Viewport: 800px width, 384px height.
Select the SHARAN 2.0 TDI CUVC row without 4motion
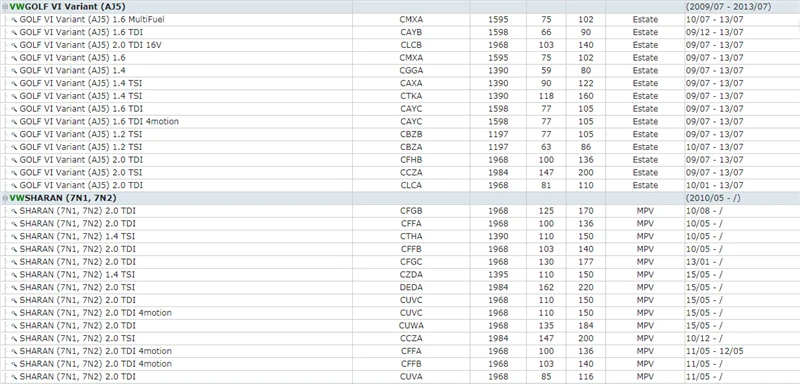(x=78, y=300)
